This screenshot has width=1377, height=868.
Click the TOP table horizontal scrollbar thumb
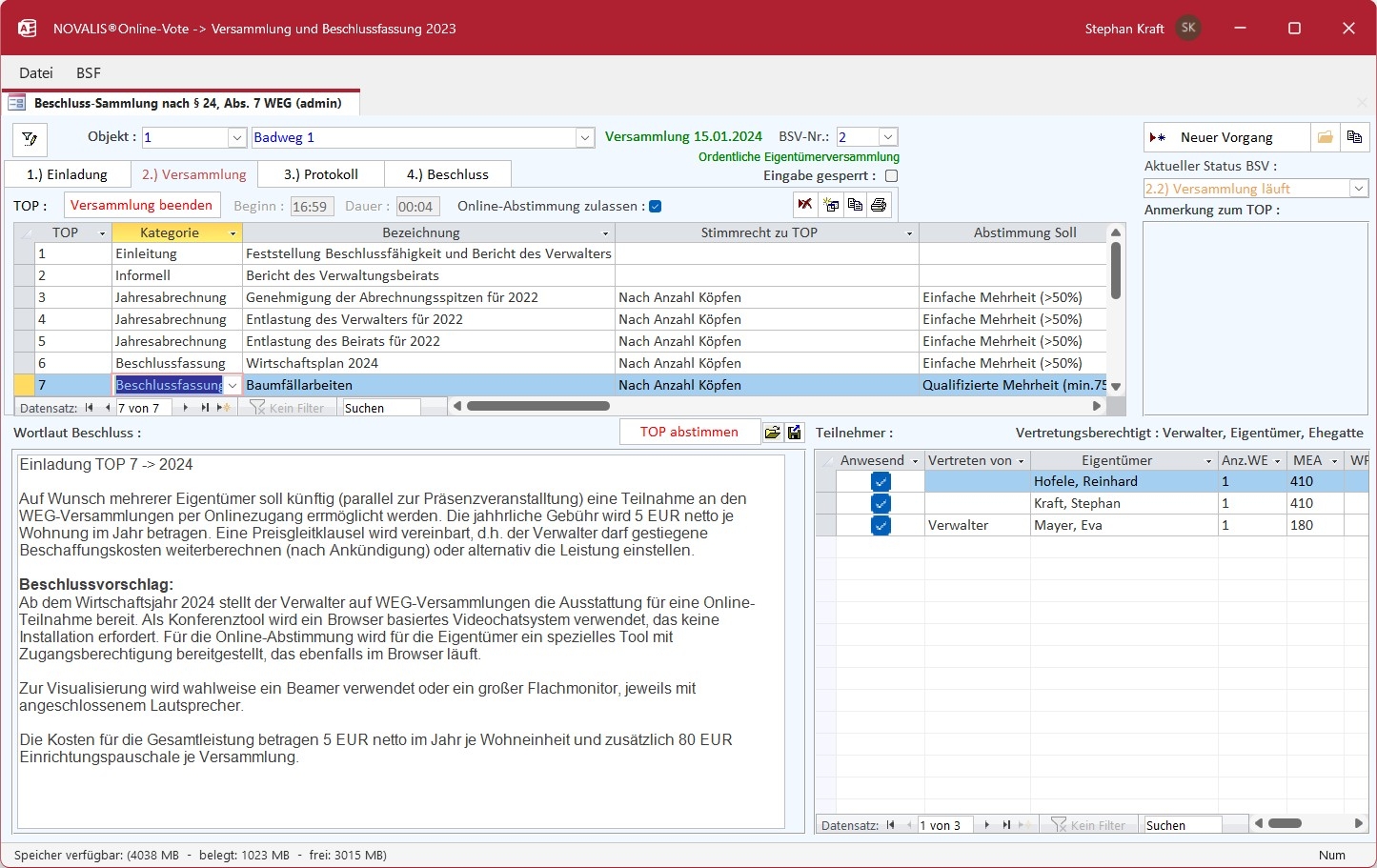[538, 406]
